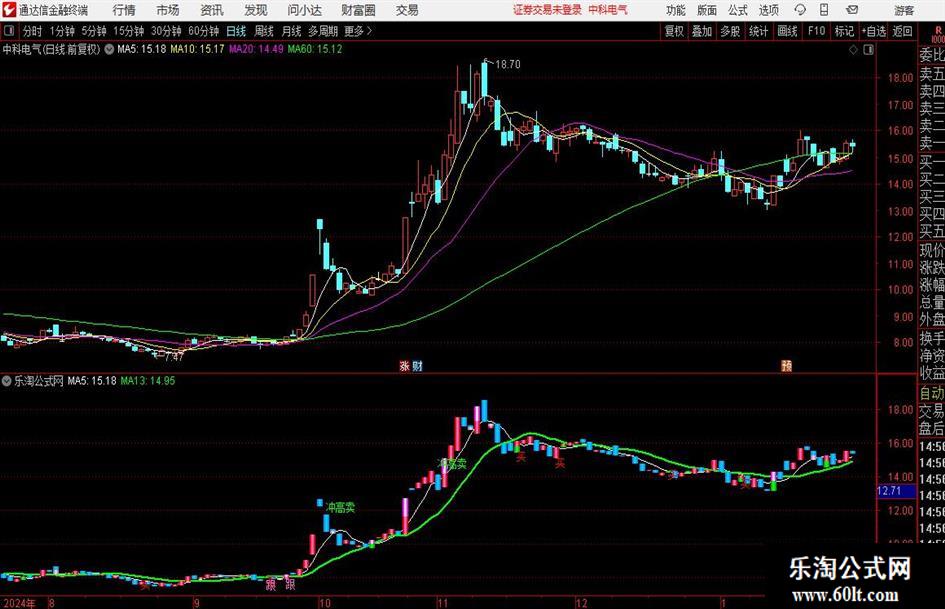
Task: Switch to 周线 period tab
Action: [264, 31]
